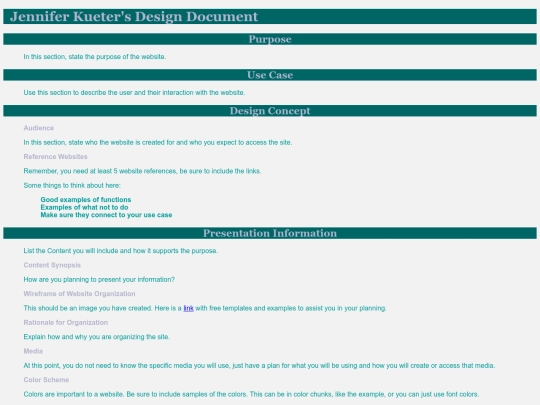Click the 'Purpose' section heading
This screenshot has width=540, height=405.
tap(270, 39)
